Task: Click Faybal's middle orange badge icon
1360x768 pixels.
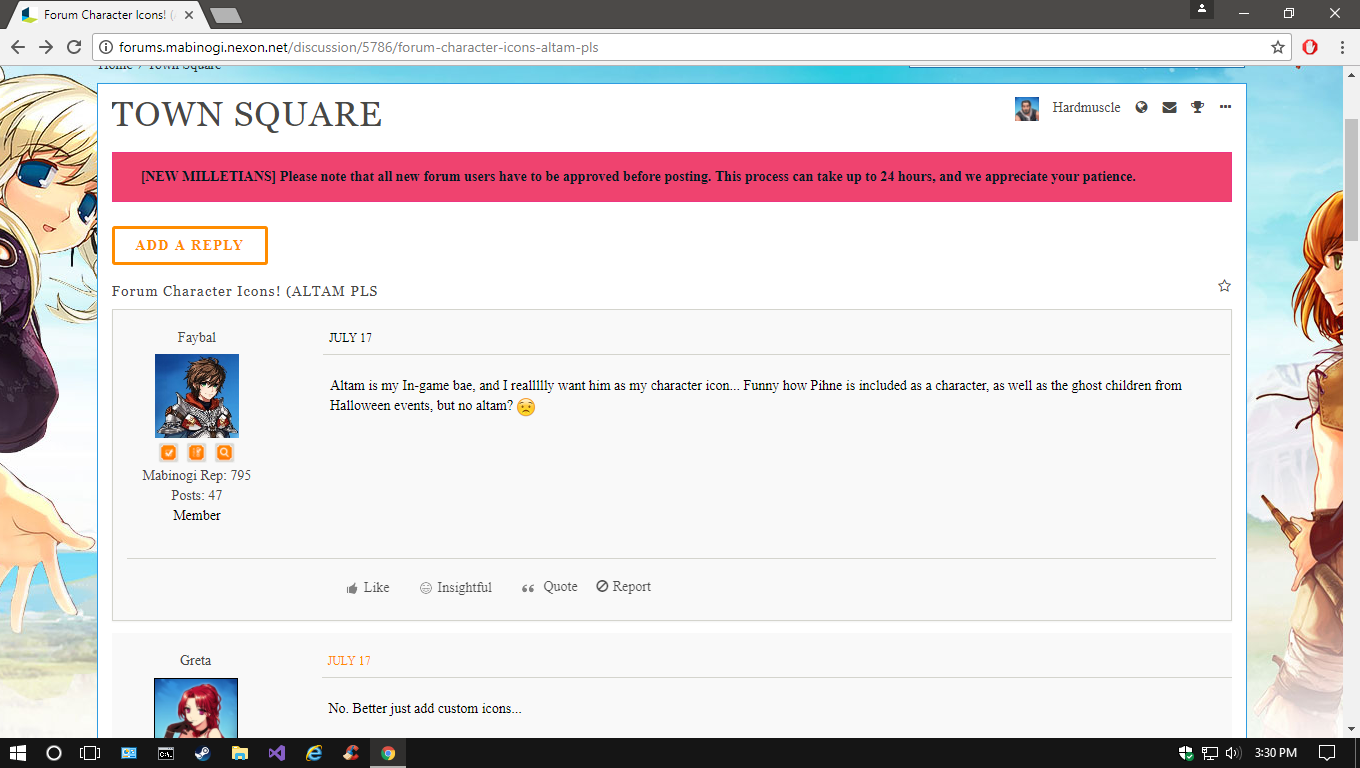Action: click(x=196, y=453)
